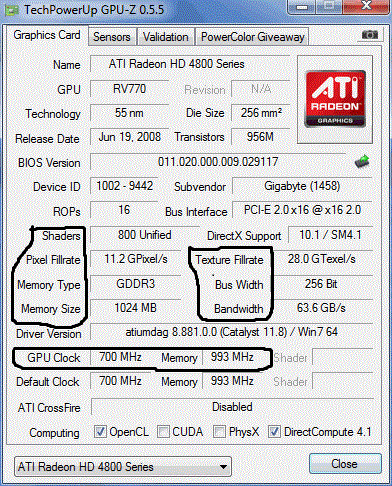Click the ATI Radeon logo image
This screenshot has height=486, width=392.
click(x=335, y=99)
